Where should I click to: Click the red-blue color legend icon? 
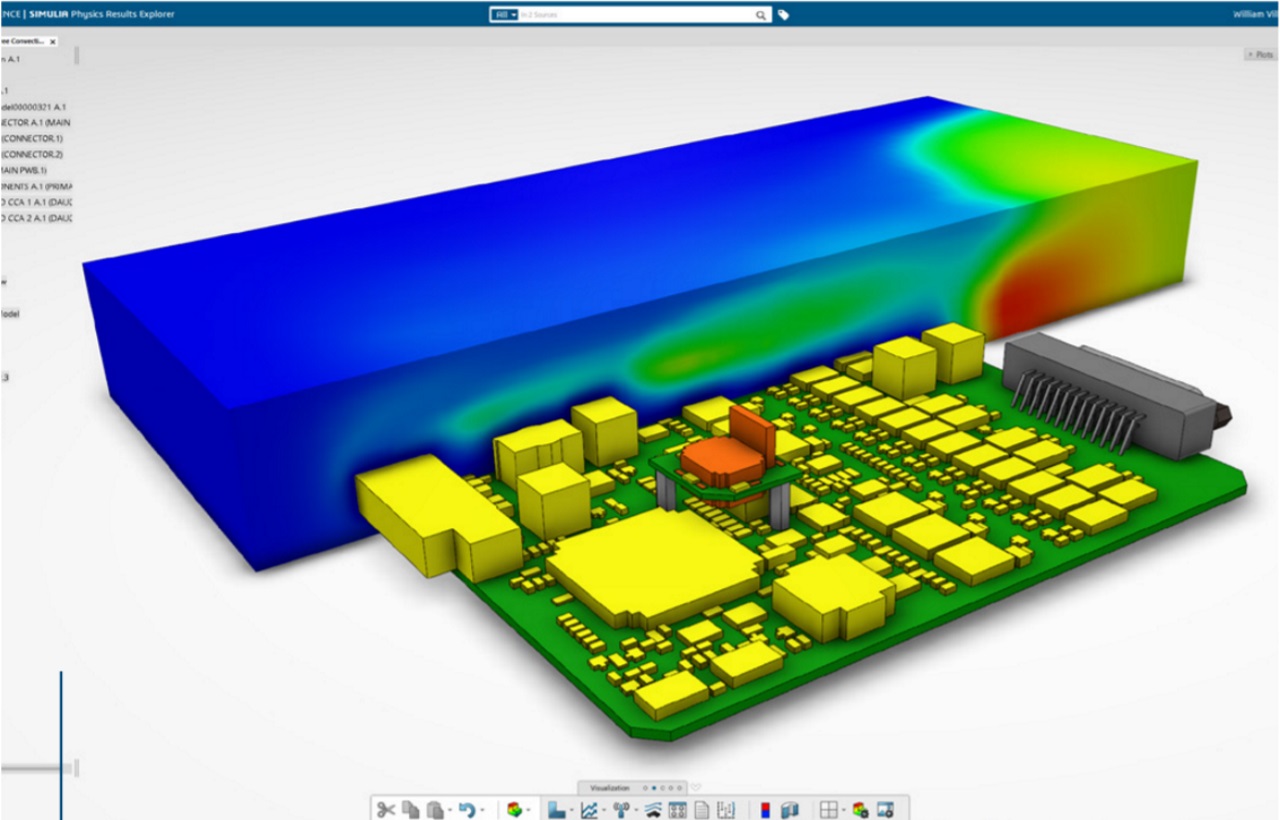[766, 809]
